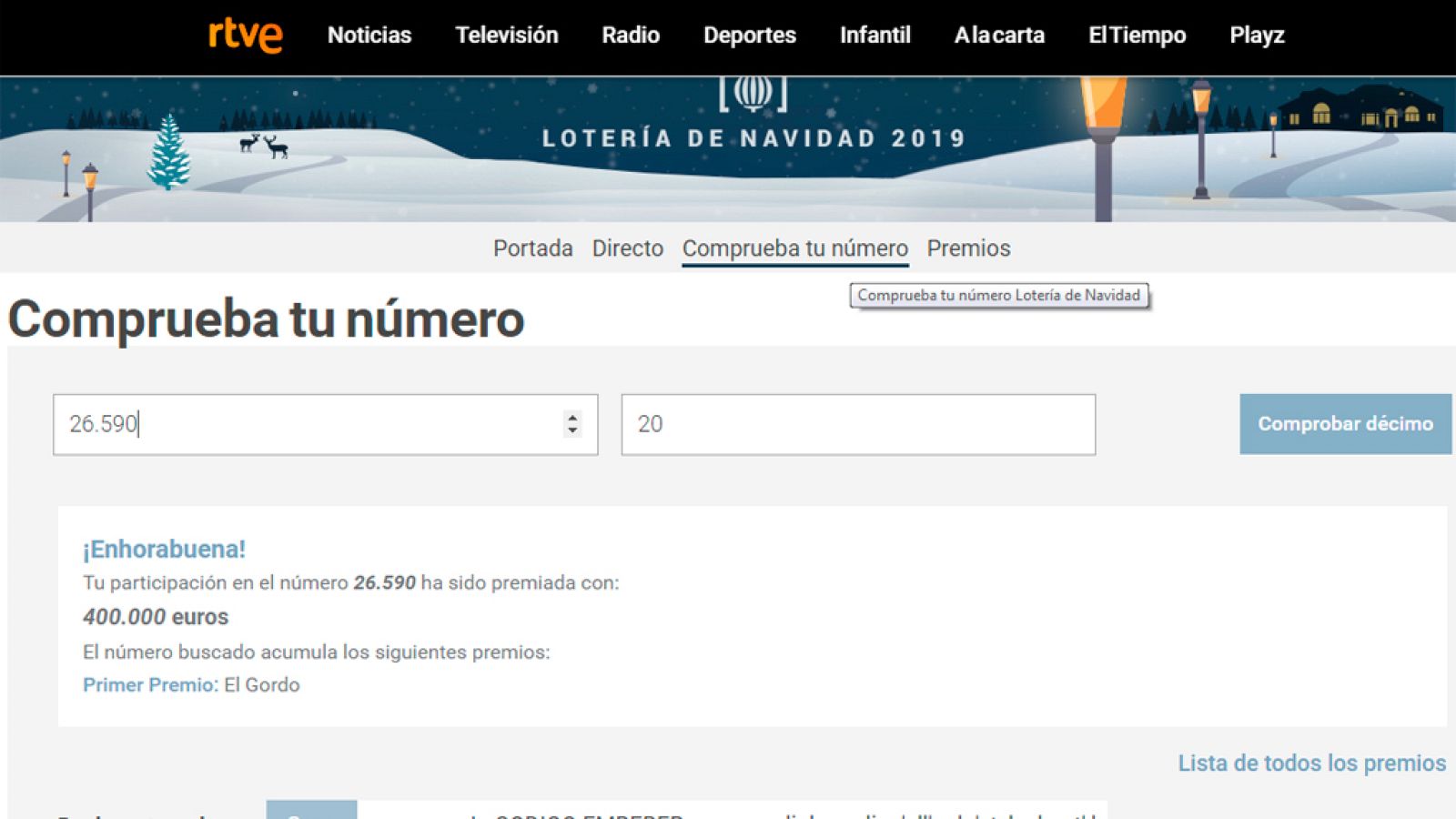Switch to the Directo tab
This screenshot has height=819, width=1456.
point(627,248)
